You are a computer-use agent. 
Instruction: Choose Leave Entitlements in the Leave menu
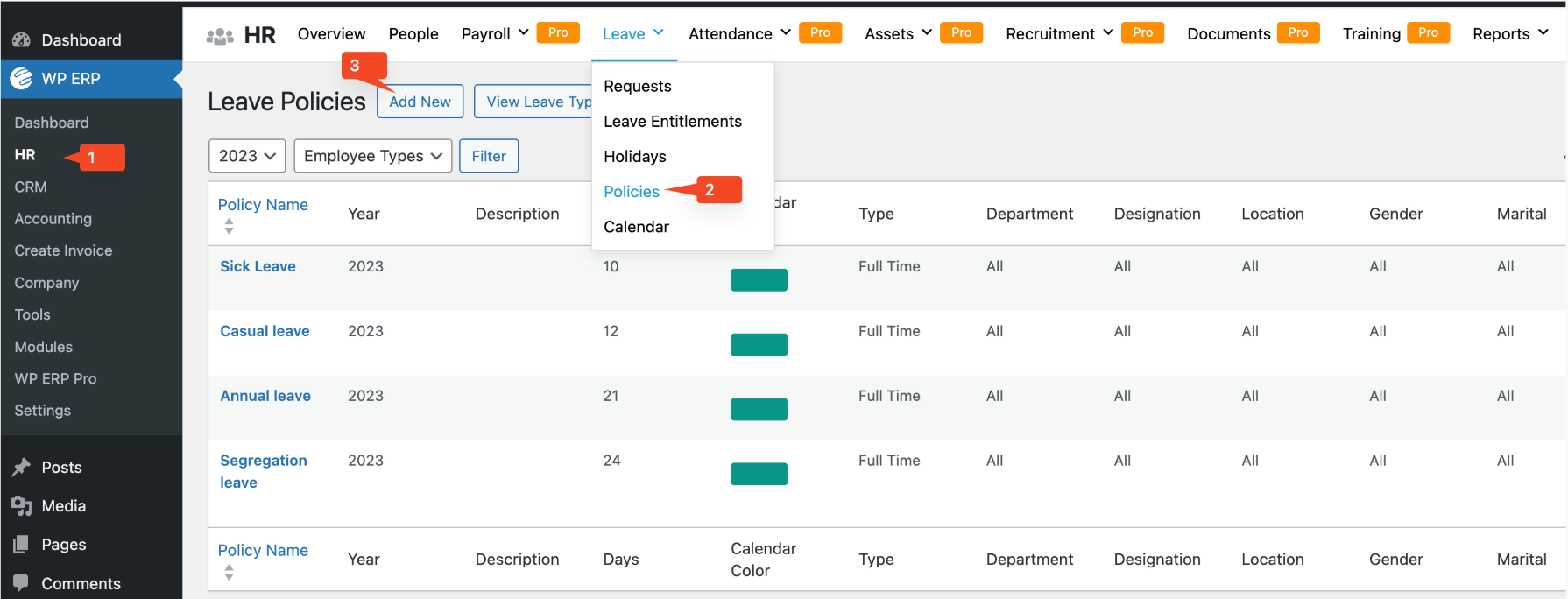672,122
